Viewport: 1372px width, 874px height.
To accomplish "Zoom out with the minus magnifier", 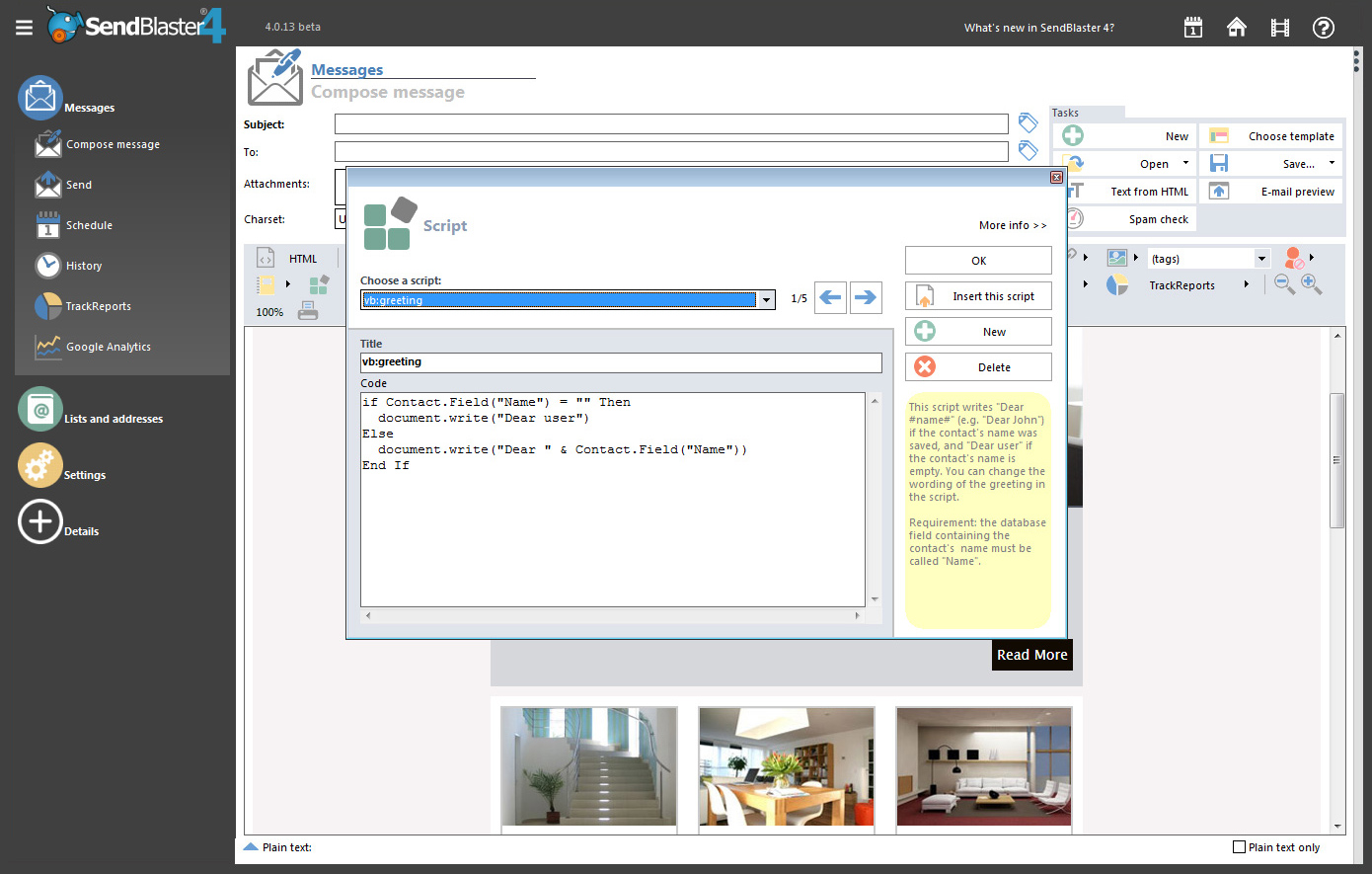I will (x=1284, y=284).
